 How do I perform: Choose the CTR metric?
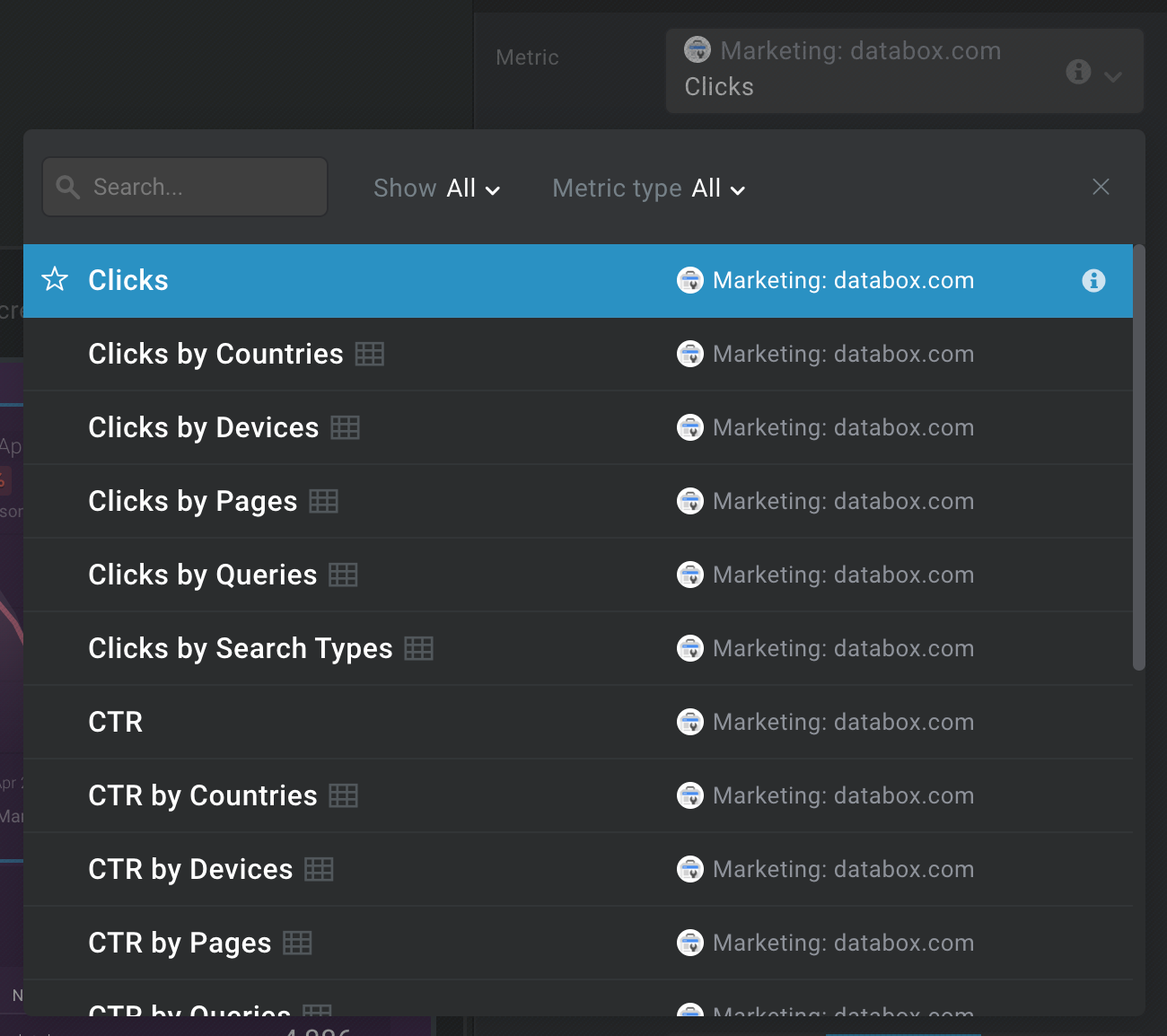click(x=578, y=723)
